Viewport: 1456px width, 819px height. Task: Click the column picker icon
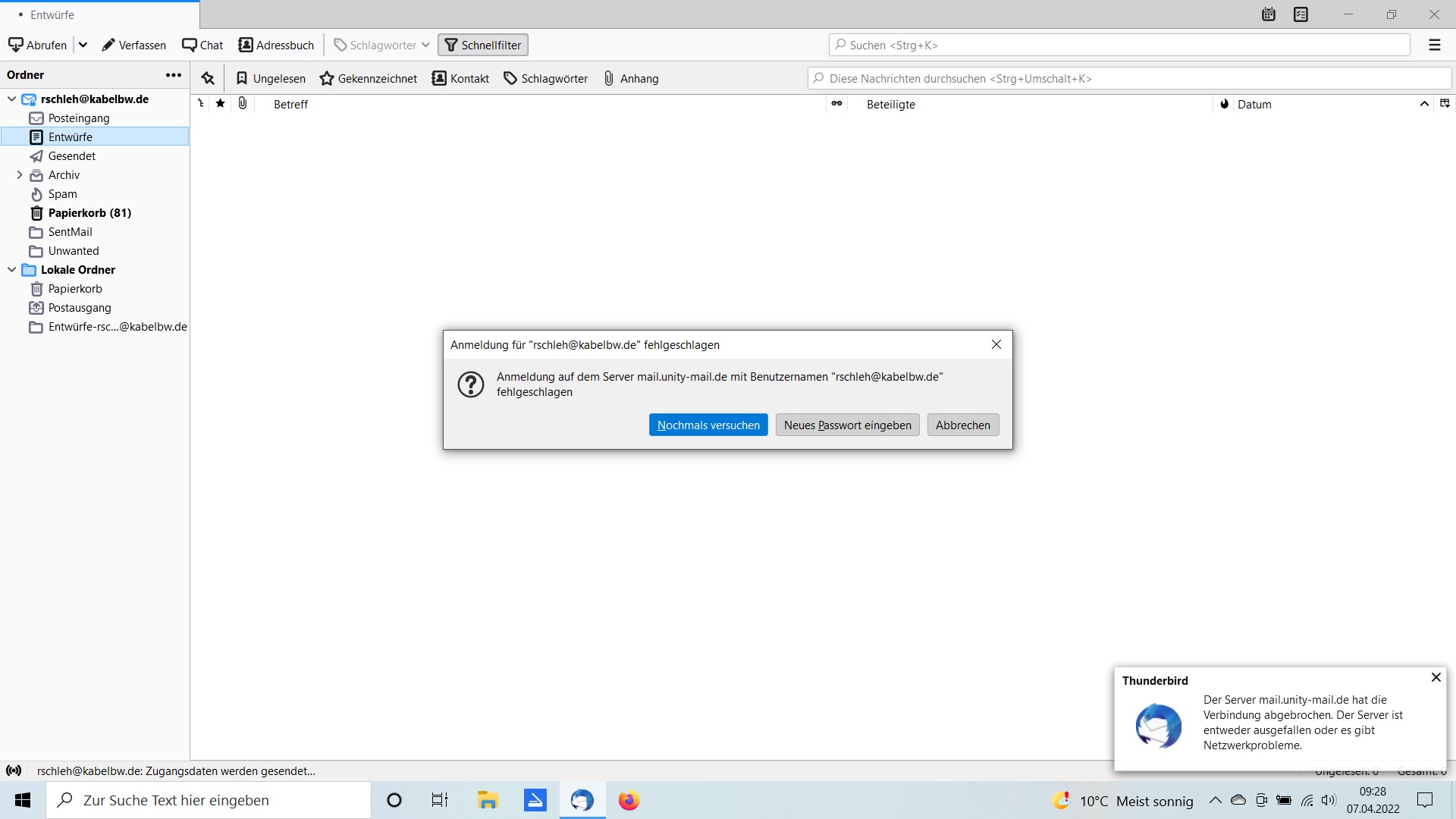[x=1445, y=104]
